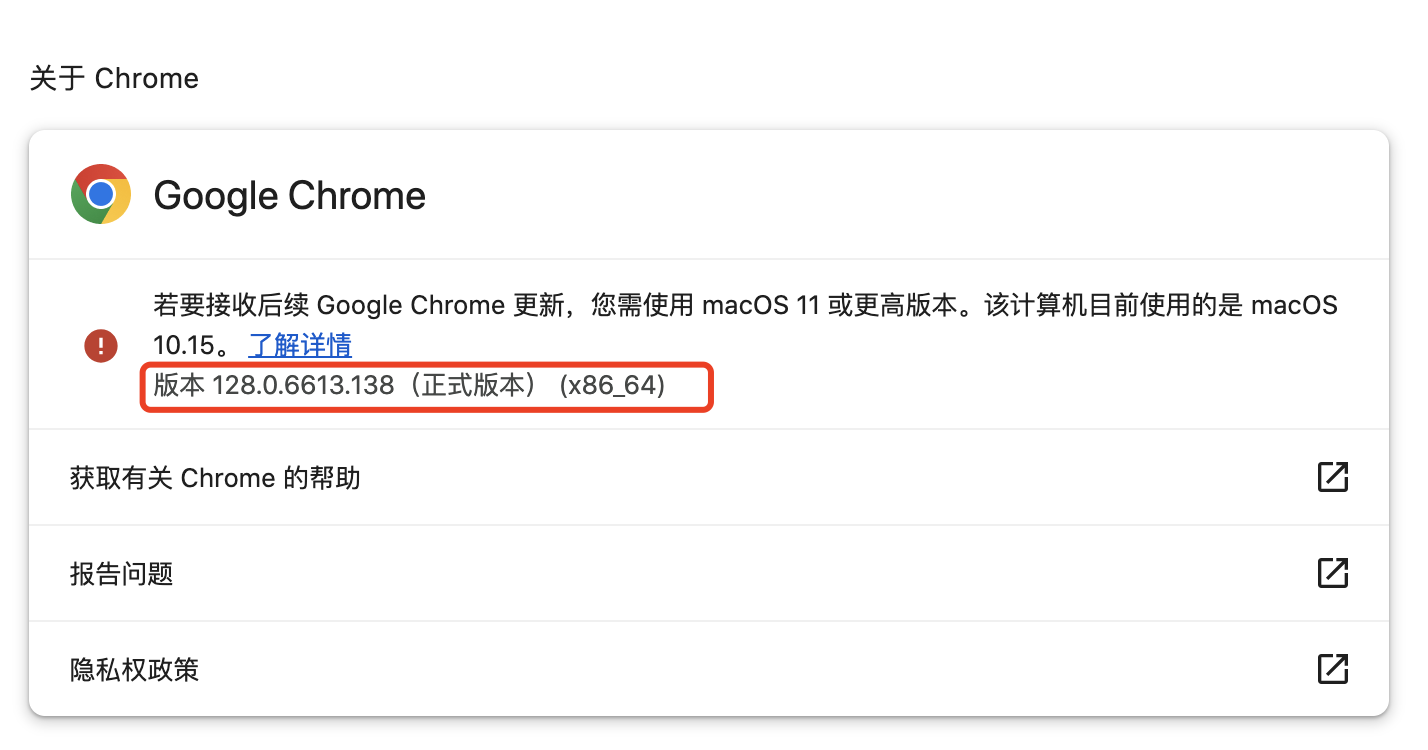Click the Google Chrome title text
The image size is (1428, 750).
[289, 195]
